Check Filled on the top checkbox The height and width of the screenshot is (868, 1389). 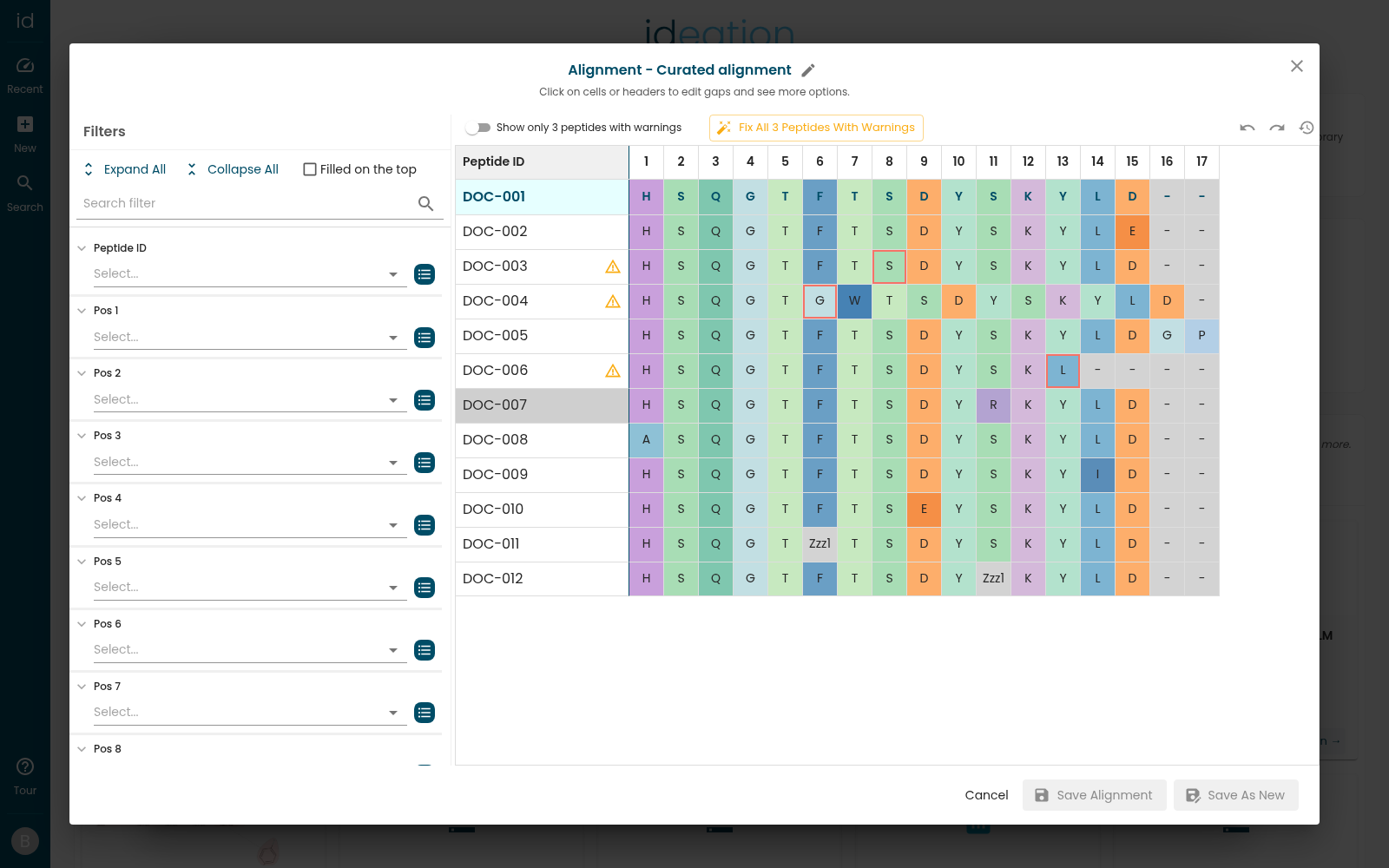[310, 169]
